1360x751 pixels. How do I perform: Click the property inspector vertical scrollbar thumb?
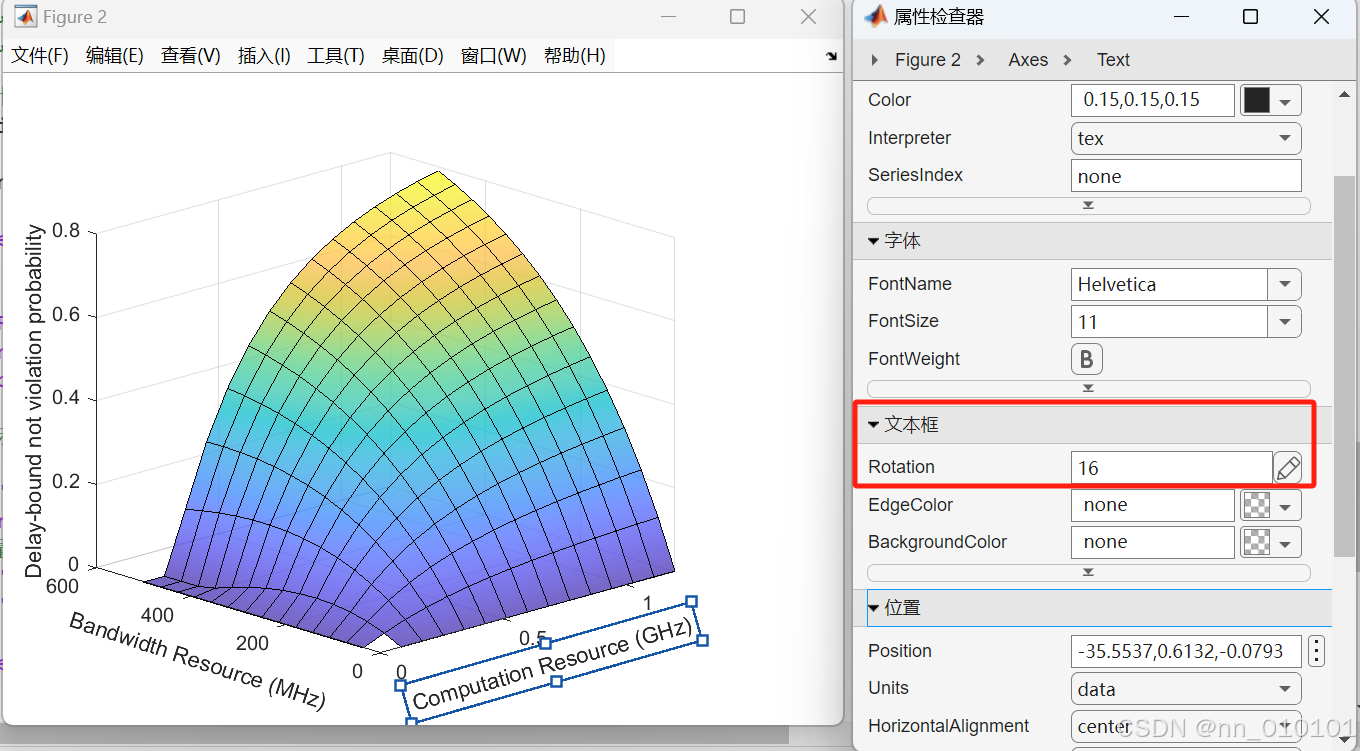(x=1345, y=365)
